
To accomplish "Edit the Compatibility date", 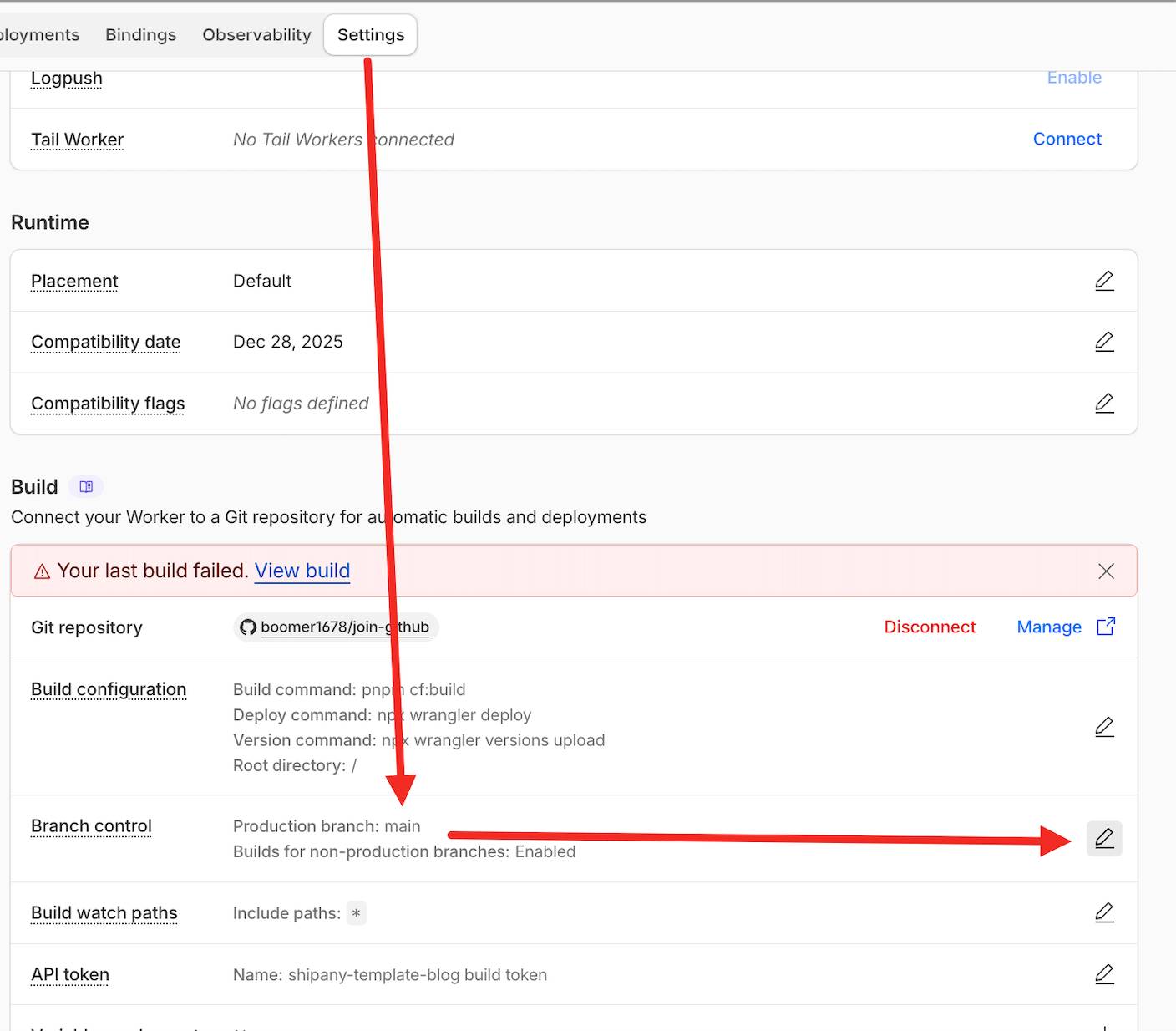I will point(1104,342).
